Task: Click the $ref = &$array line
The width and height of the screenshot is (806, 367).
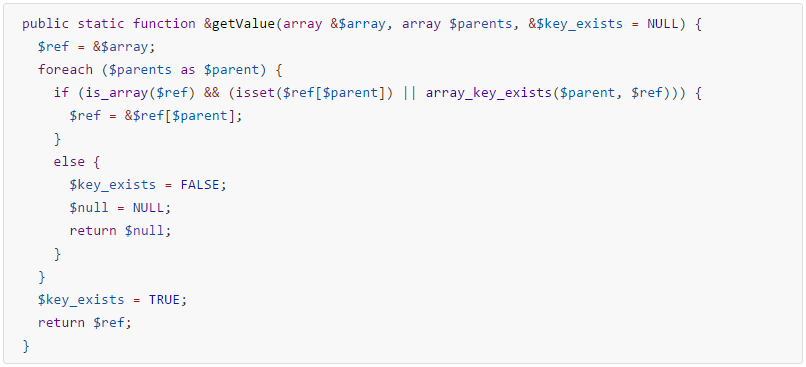Action: pos(97,47)
